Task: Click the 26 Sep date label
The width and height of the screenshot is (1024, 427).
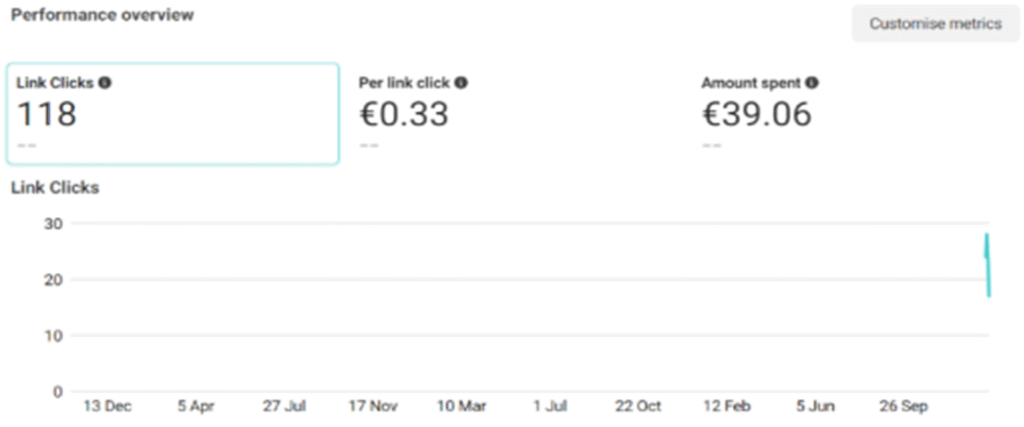Action: coord(904,406)
